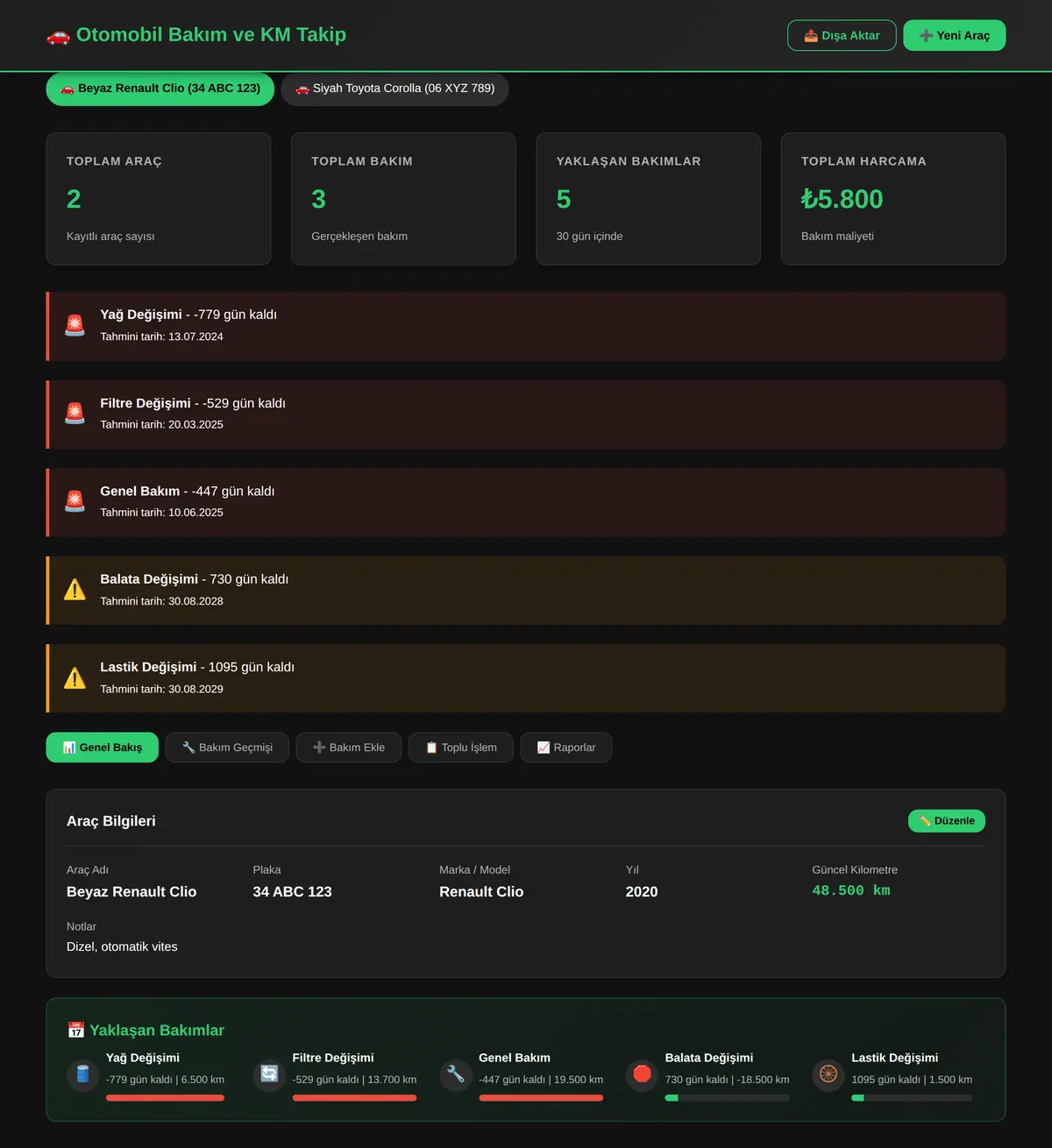The image size is (1052, 1148).
Task: Click the Yaklaşan Bakımlar stat card showing 5
Action: click(x=649, y=199)
